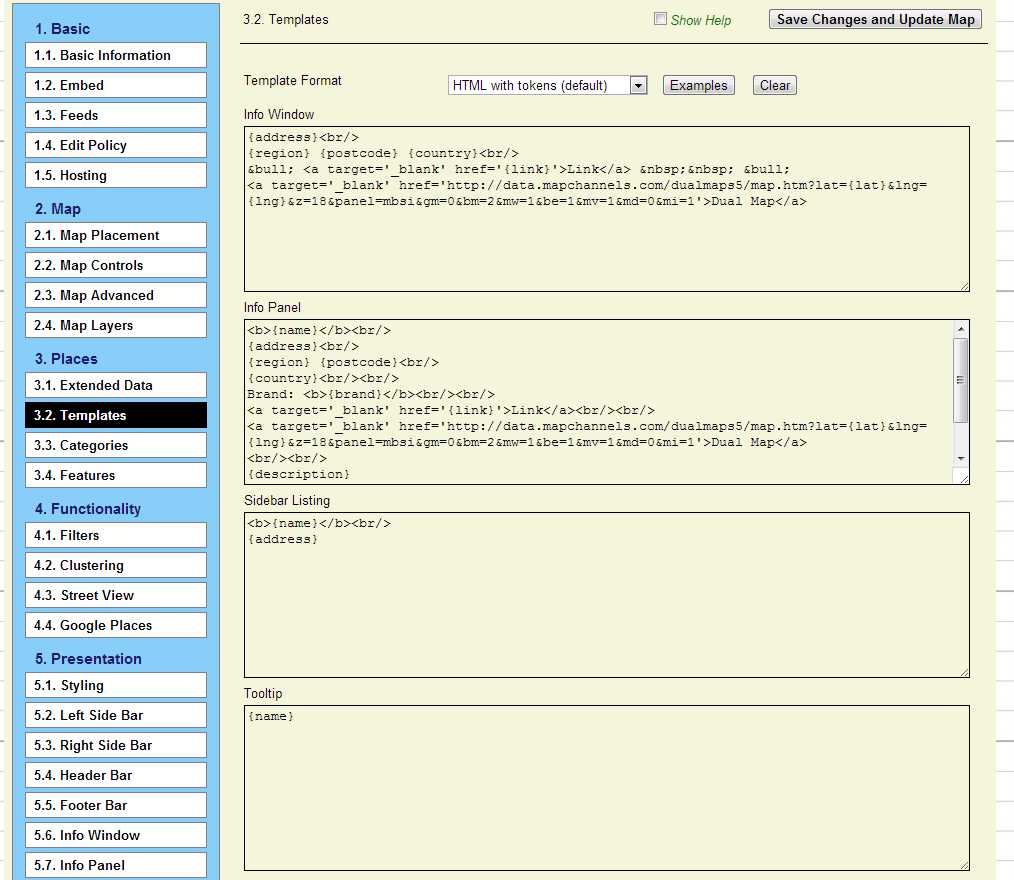1014x880 pixels.
Task: Select 3.1. Extended Data
Action: click(116, 385)
